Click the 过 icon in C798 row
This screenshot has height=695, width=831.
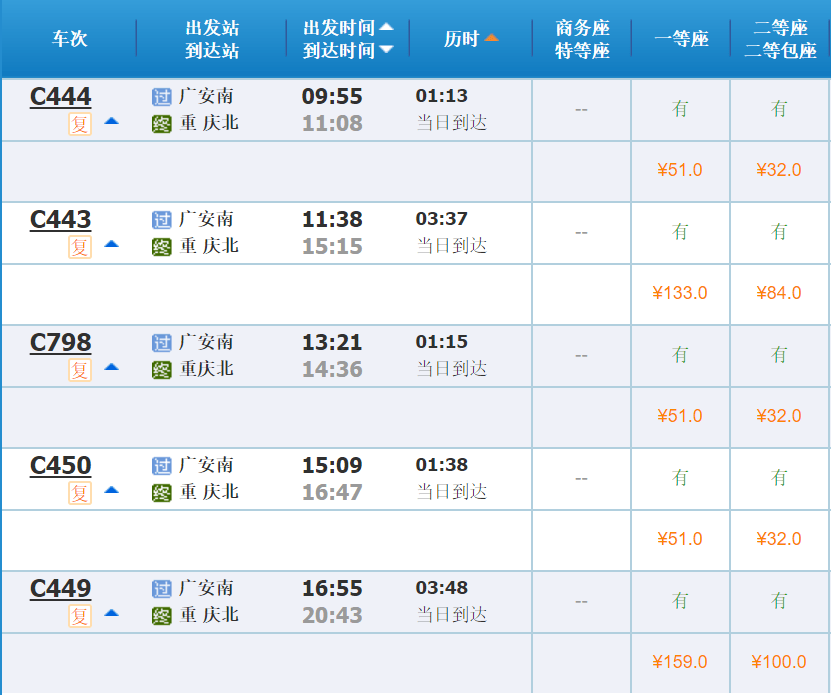[x=162, y=343]
